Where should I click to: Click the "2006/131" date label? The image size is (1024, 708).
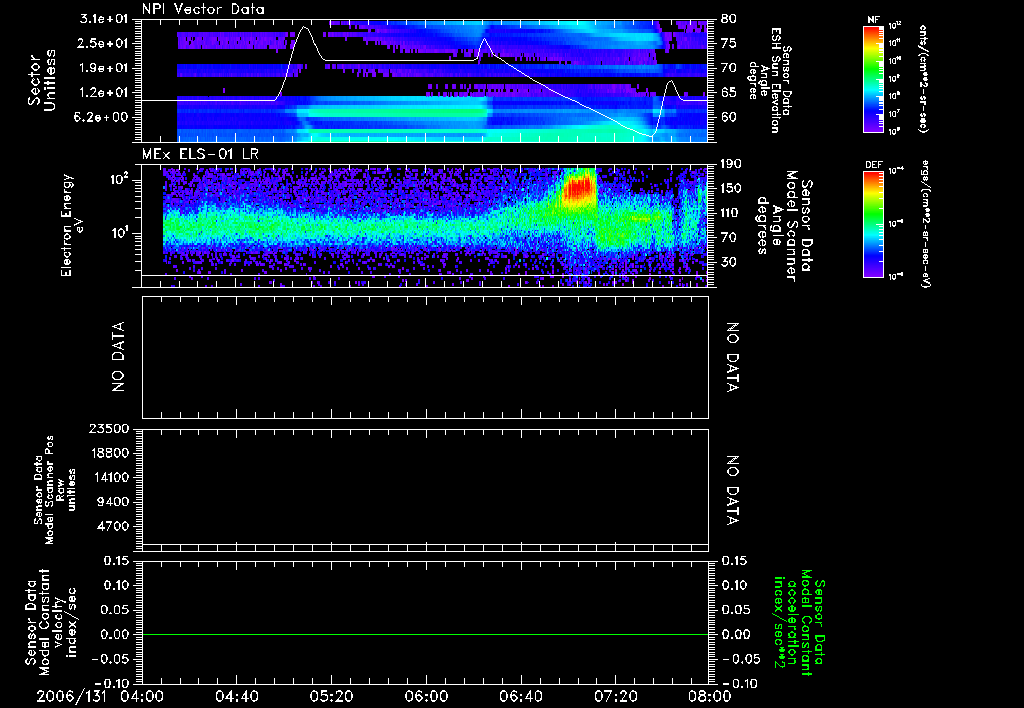point(71,696)
